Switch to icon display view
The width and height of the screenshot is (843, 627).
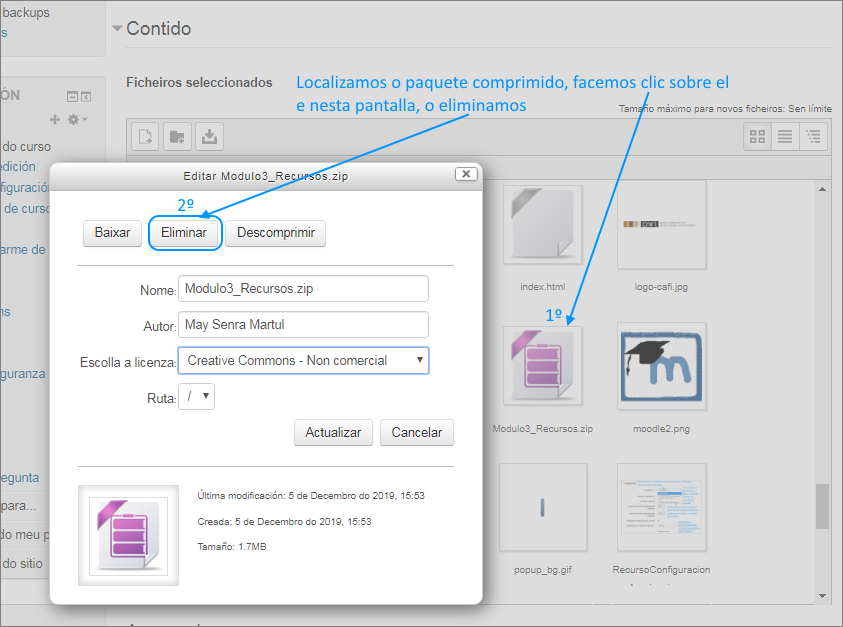[757, 137]
